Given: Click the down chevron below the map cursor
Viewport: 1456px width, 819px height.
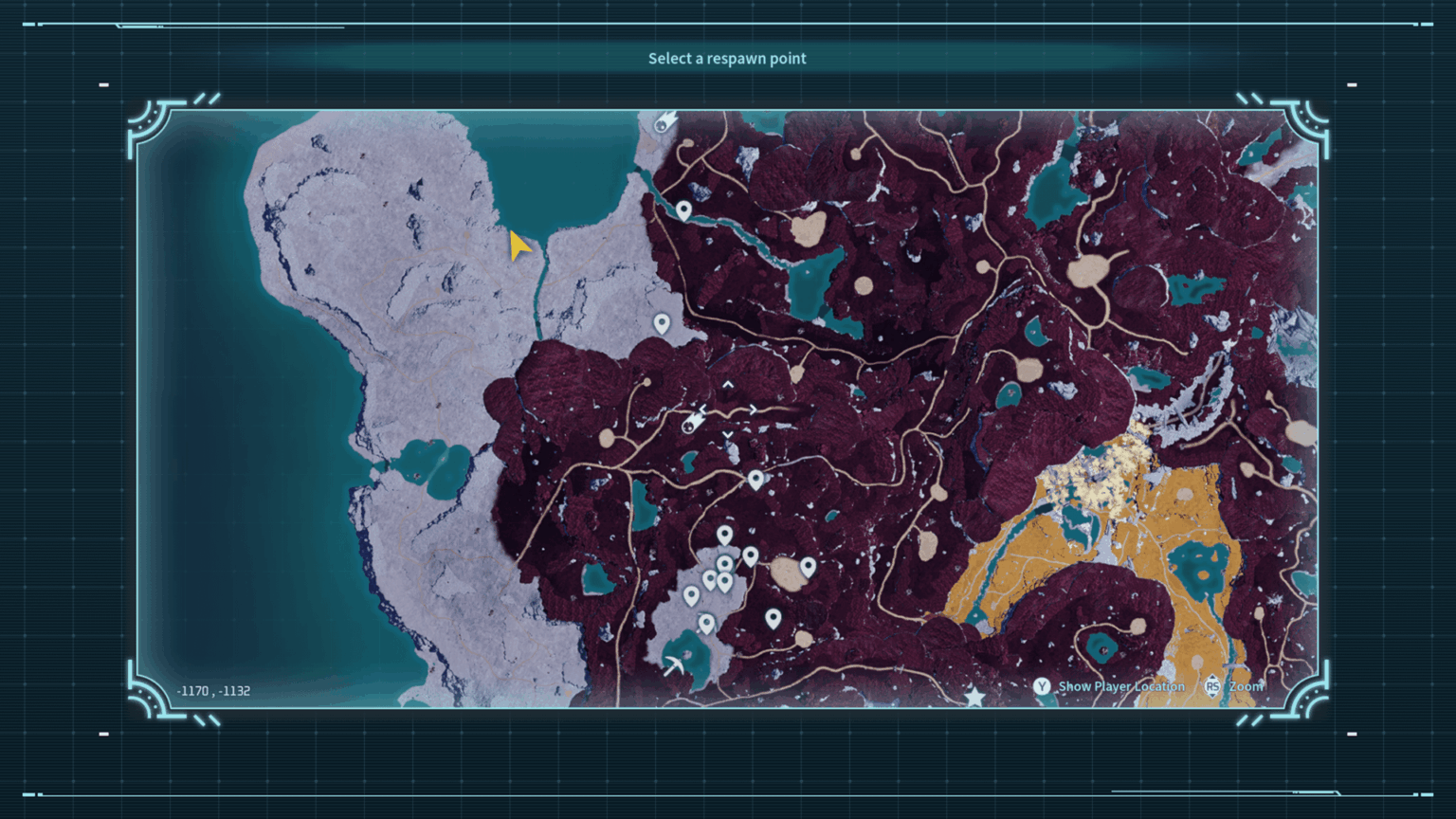Looking at the screenshot, I should click(728, 435).
